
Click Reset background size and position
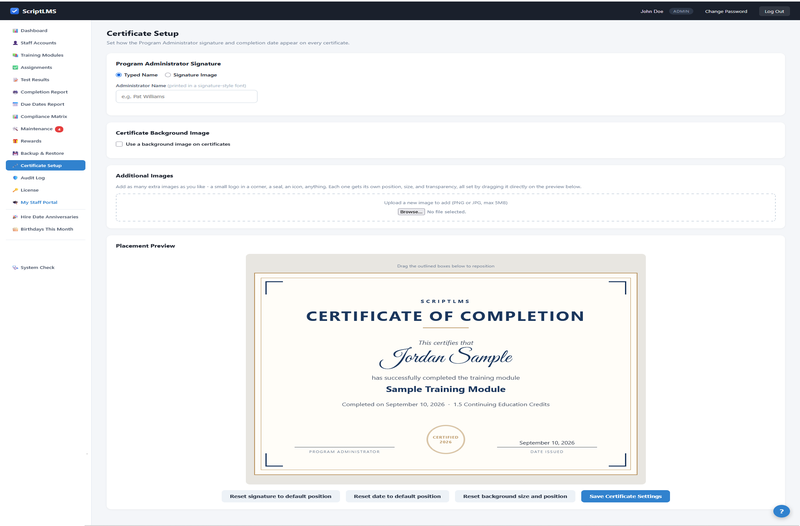pos(515,496)
